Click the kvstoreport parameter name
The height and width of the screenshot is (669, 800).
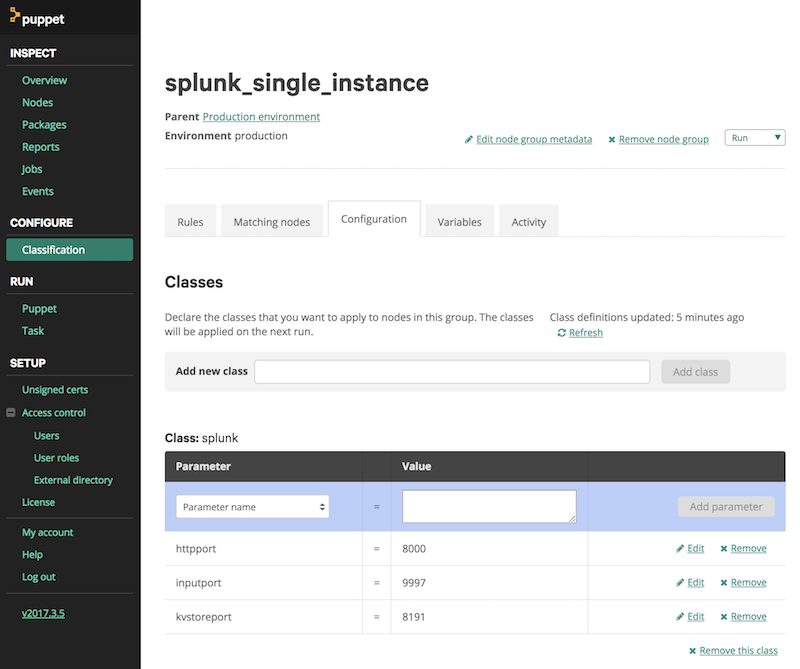click(x=204, y=617)
